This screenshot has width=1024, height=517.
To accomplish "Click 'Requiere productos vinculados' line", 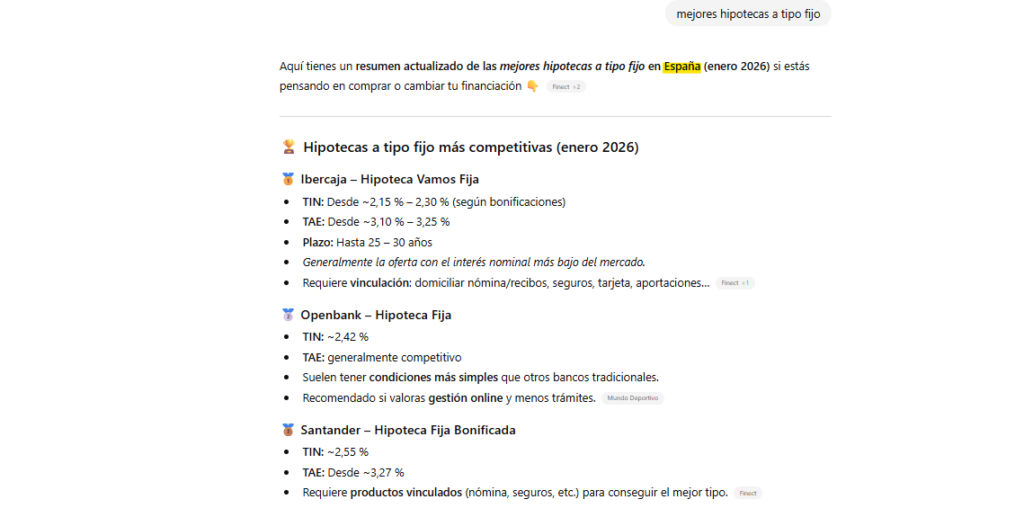I will 515,493.
